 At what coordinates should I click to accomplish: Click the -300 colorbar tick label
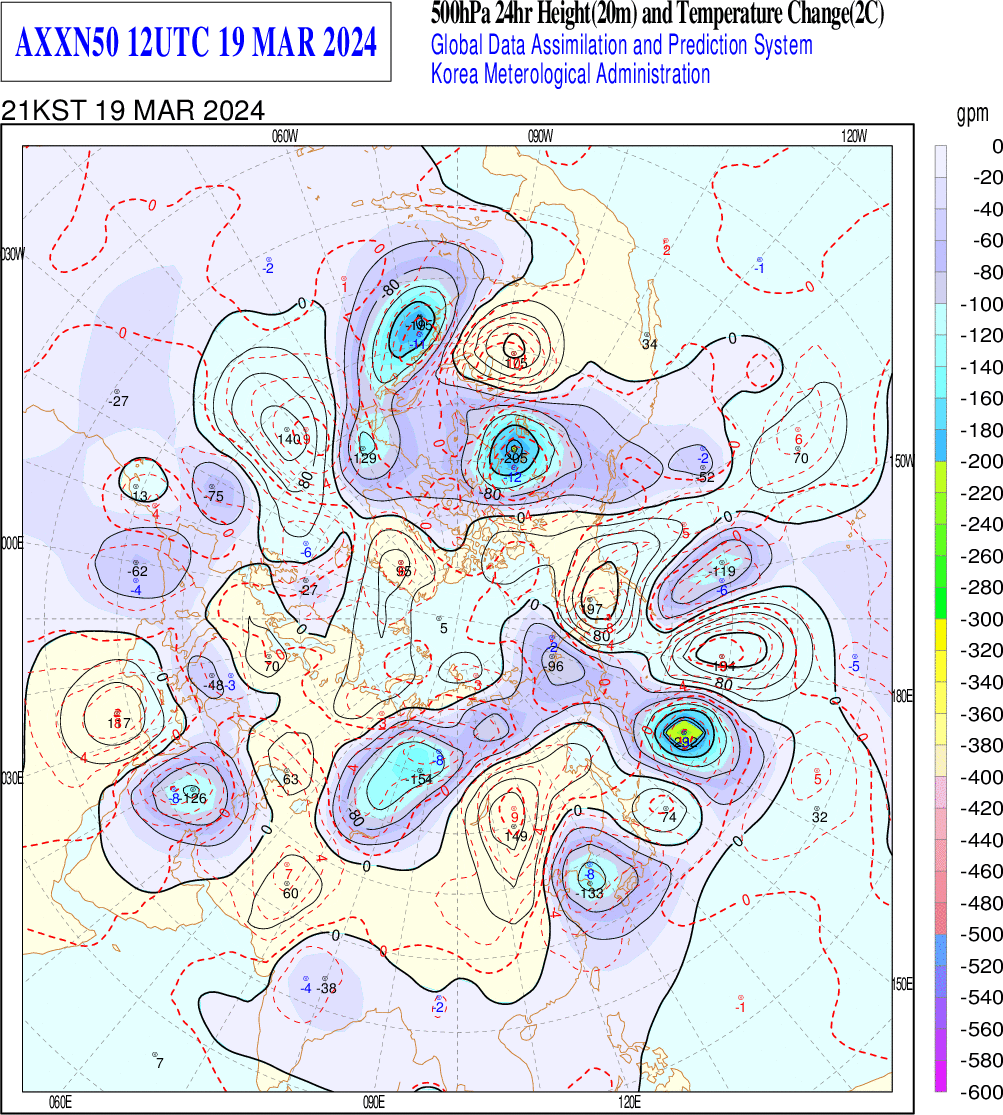[x=981, y=619]
